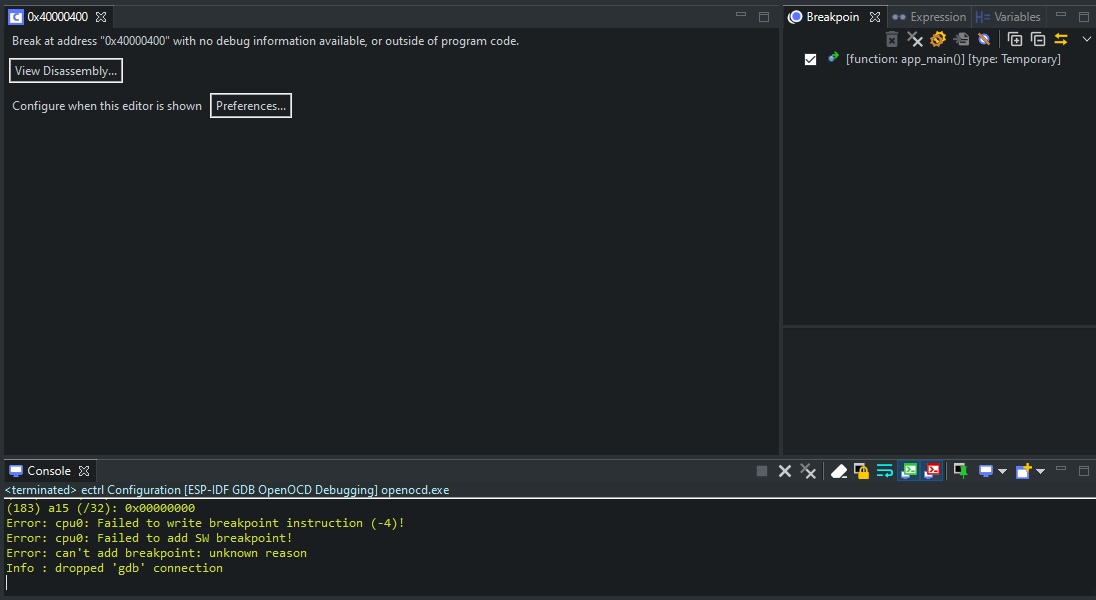Image resolution: width=1096 pixels, height=600 pixels.
Task: Switch to the Breakpoints tab
Action: (x=832, y=17)
